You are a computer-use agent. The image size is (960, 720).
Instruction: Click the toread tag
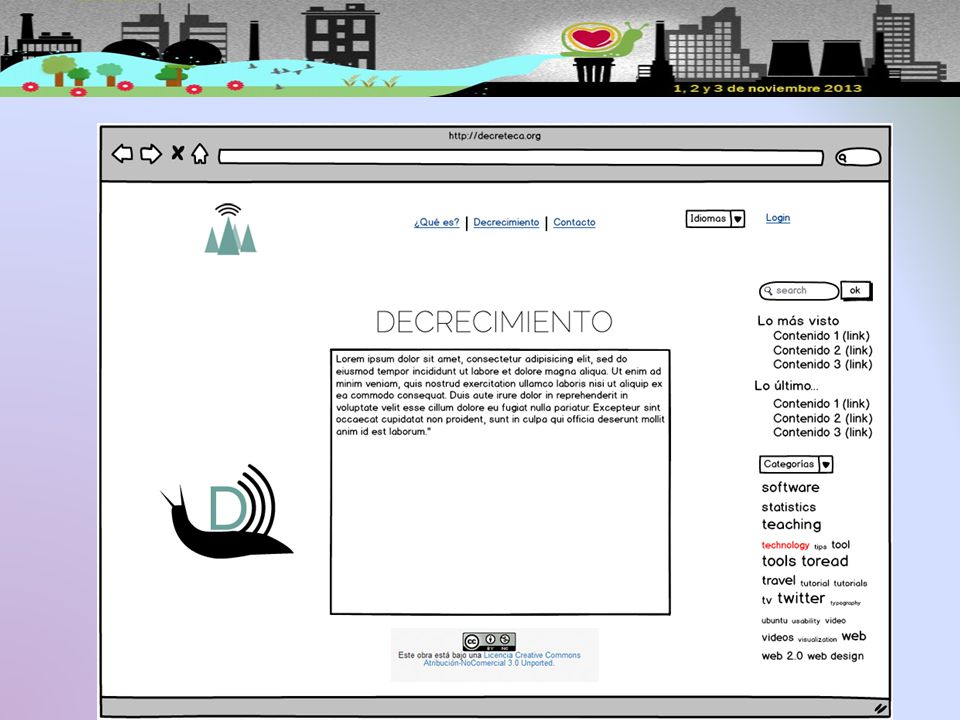(823, 561)
